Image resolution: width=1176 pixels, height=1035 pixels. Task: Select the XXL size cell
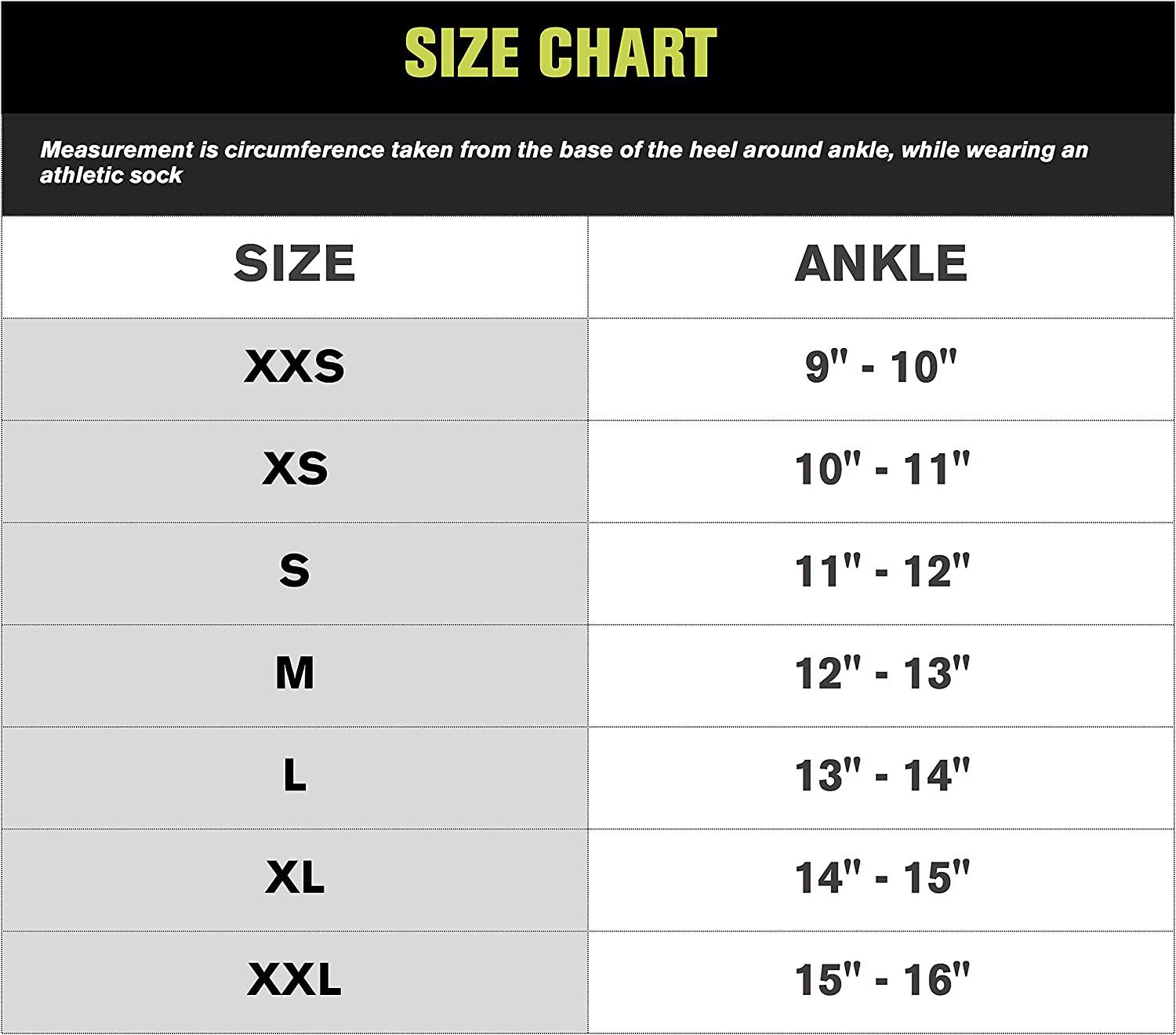pyautogui.click(x=295, y=979)
